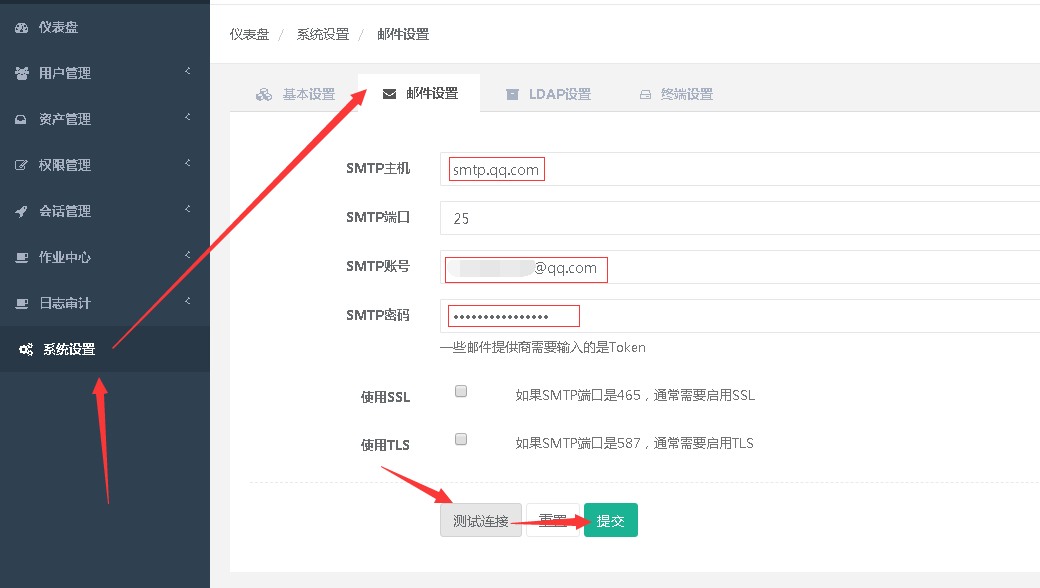
Task: Submit the form with 提交 button
Action: (x=610, y=521)
